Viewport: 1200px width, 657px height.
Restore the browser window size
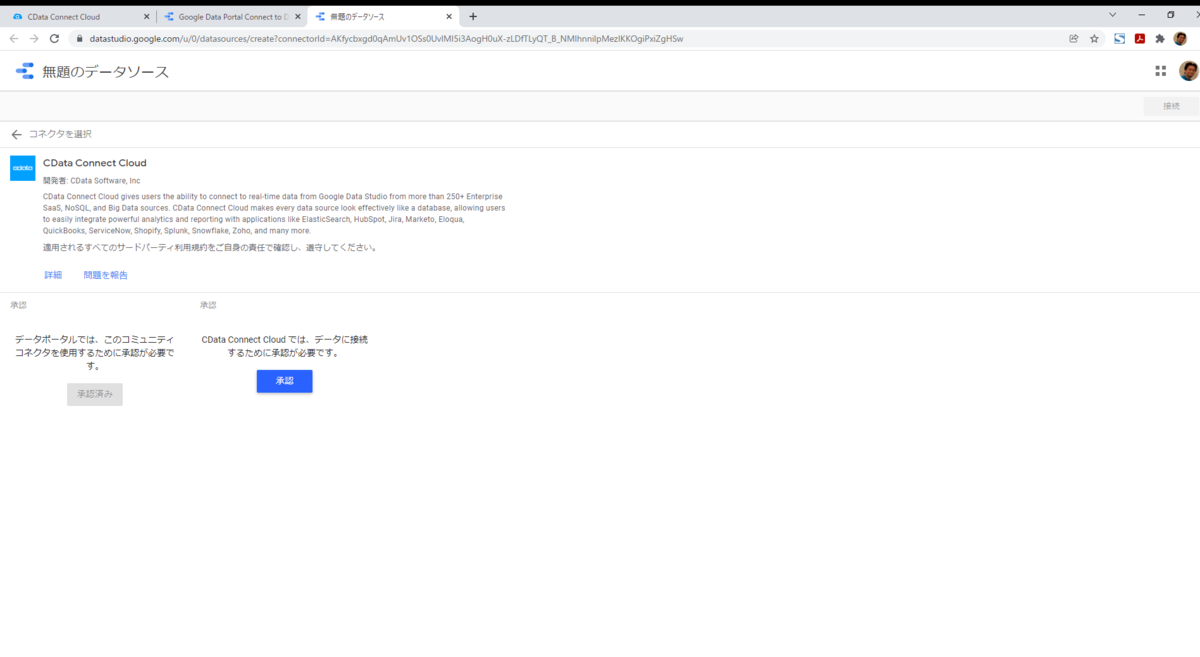[x=1171, y=16]
